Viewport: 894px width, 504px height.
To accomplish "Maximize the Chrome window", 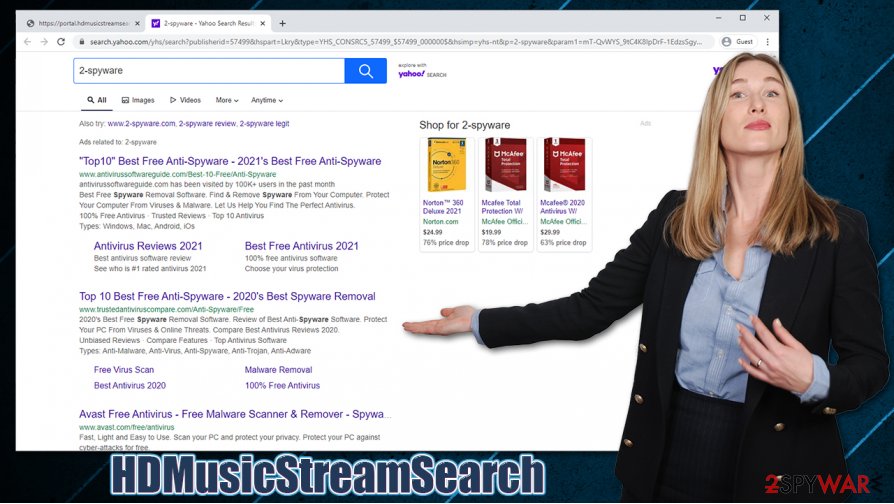I will point(742,18).
